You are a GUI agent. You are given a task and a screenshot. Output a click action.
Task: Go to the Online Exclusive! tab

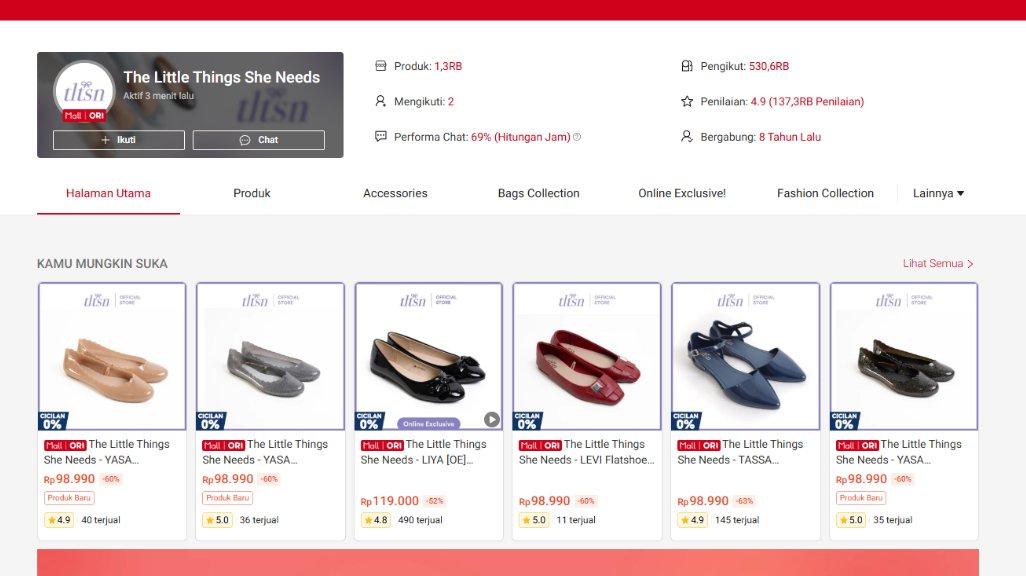tap(682, 193)
